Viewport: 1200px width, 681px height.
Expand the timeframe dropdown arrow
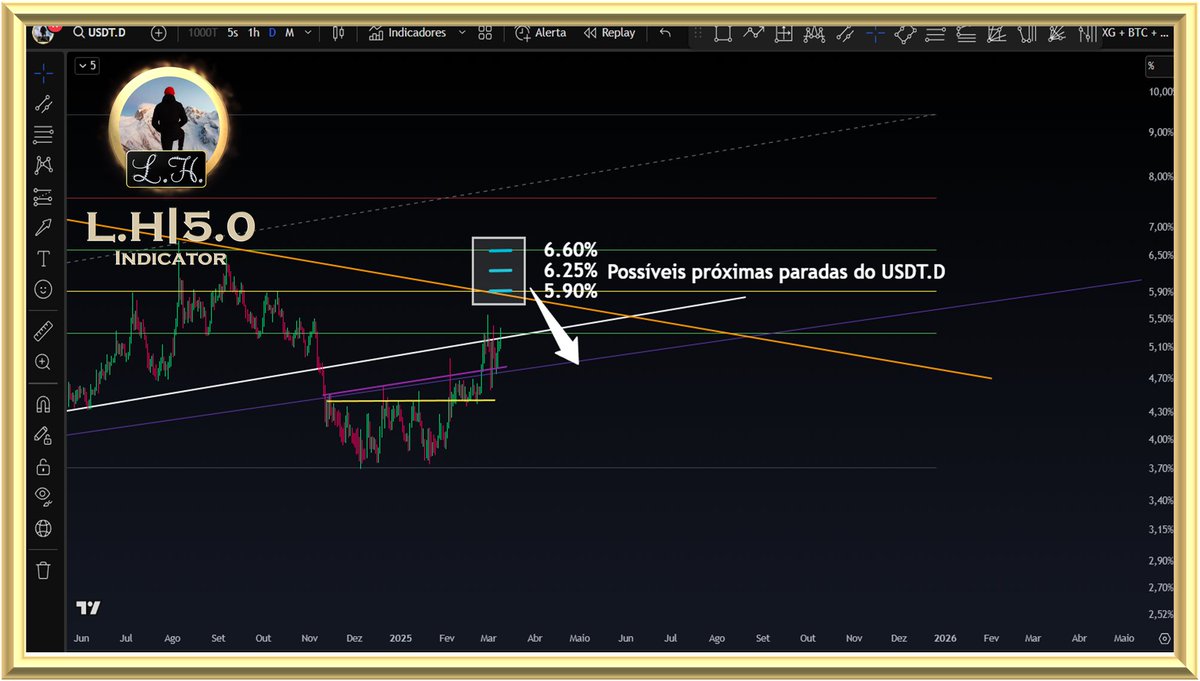pos(308,33)
